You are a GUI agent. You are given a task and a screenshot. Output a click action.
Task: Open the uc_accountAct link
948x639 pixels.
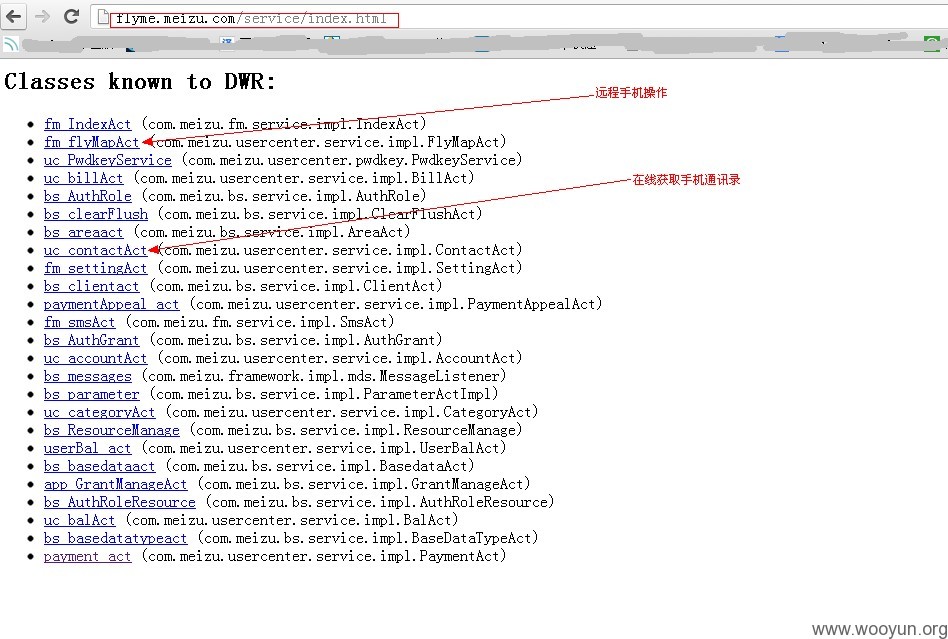tap(96, 358)
